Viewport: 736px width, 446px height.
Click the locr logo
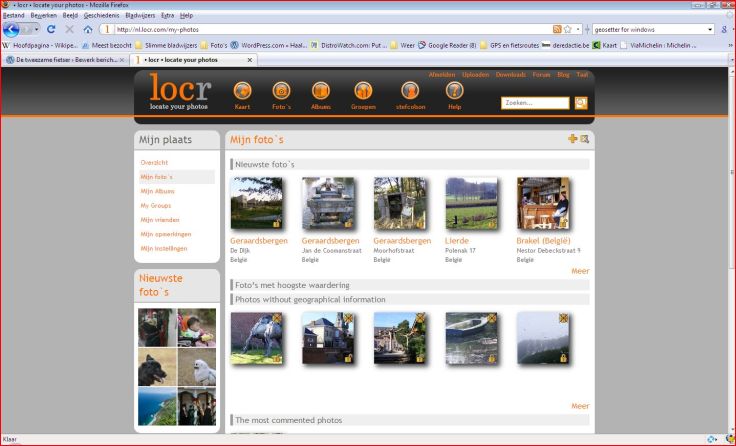click(x=180, y=92)
